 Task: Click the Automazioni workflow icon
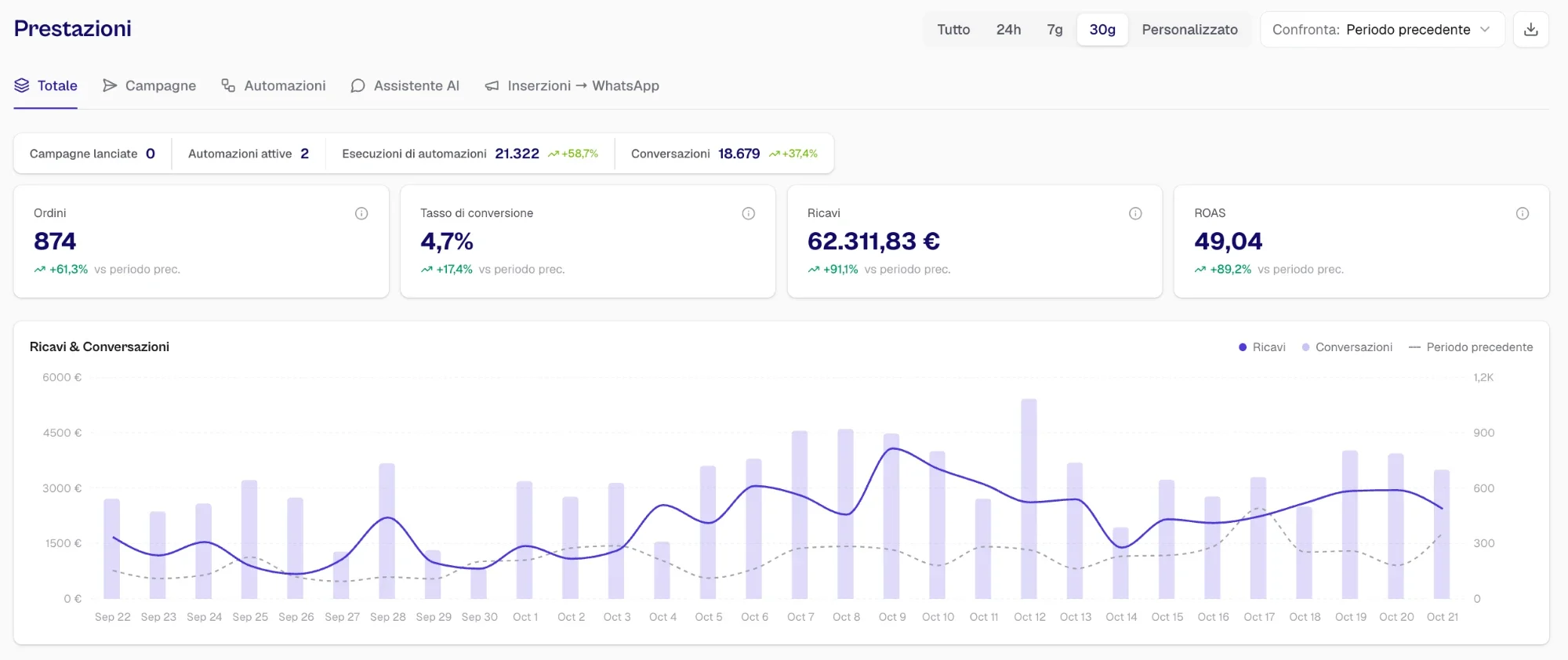[x=228, y=85]
